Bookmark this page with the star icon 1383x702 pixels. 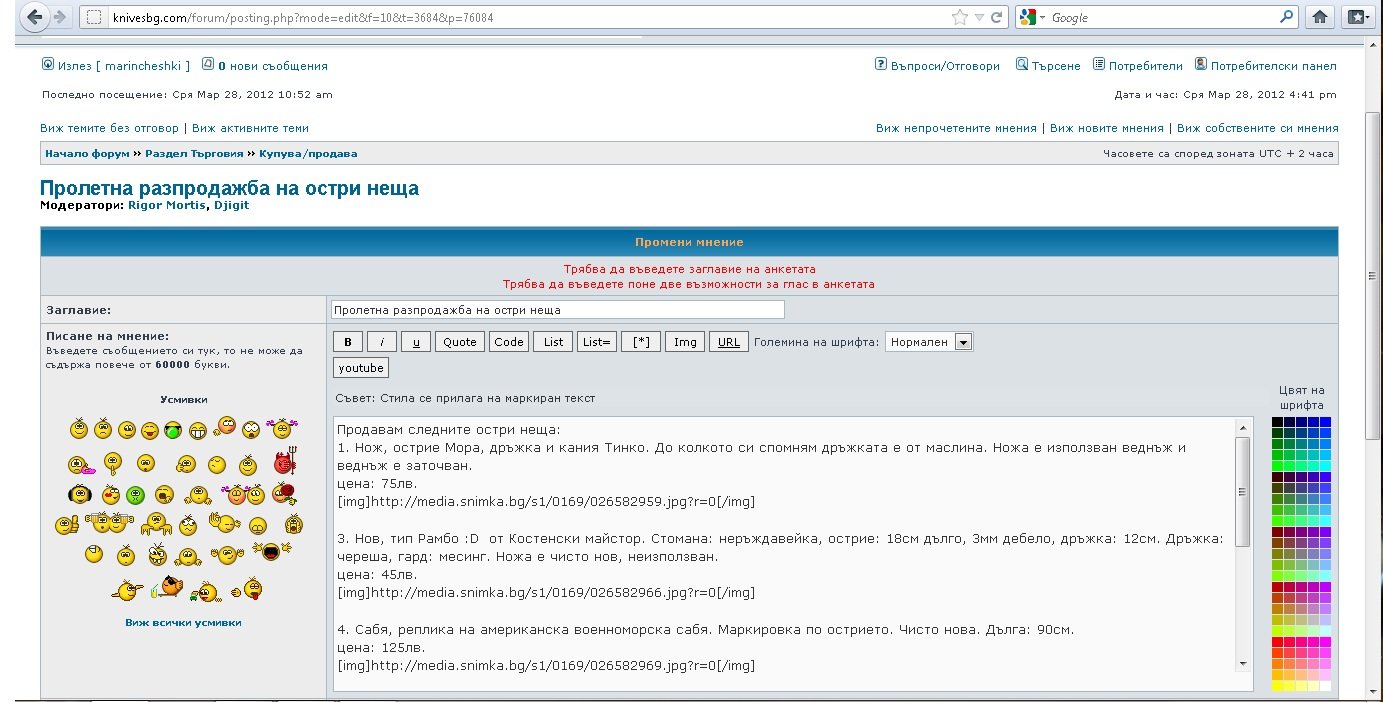click(x=960, y=17)
